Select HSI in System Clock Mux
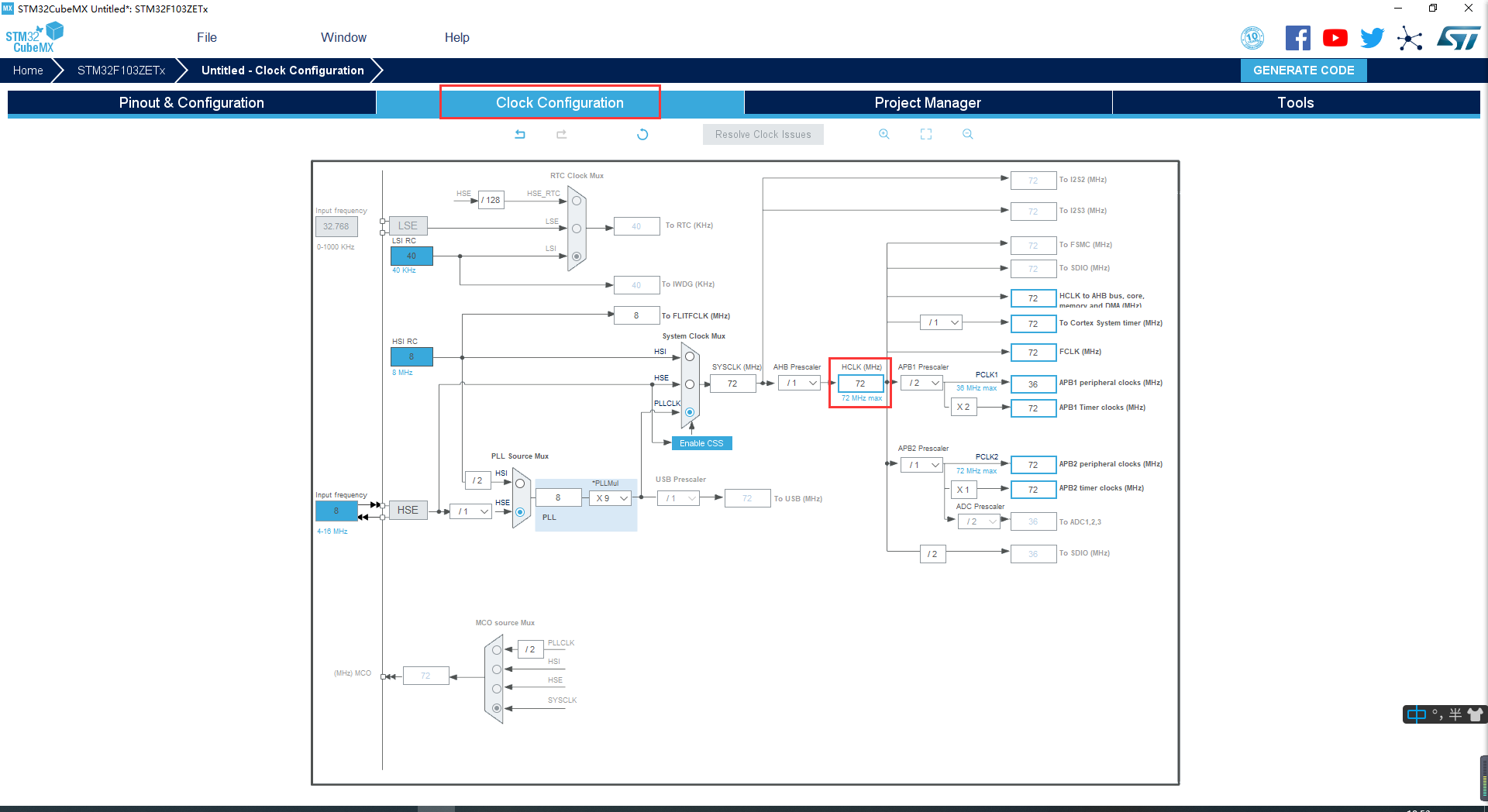Screen dimensions: 1488x812 point(689,356)
